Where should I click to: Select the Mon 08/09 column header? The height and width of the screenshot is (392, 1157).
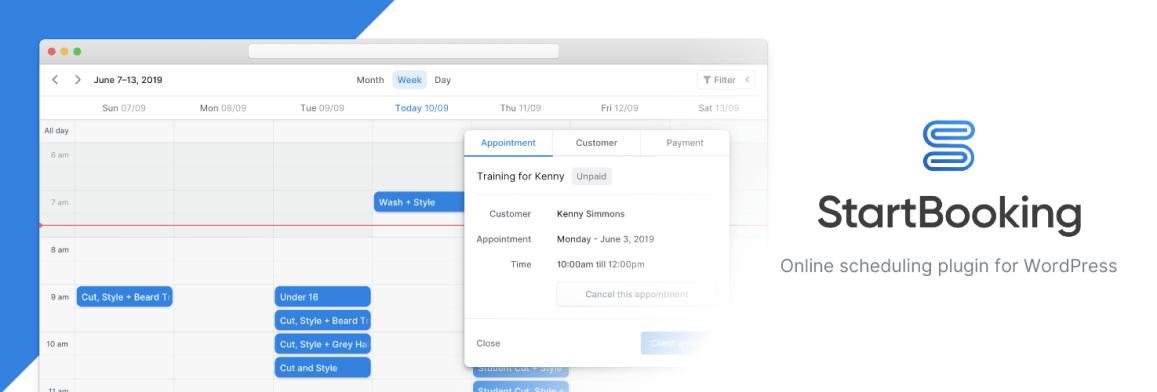[223, 108]
